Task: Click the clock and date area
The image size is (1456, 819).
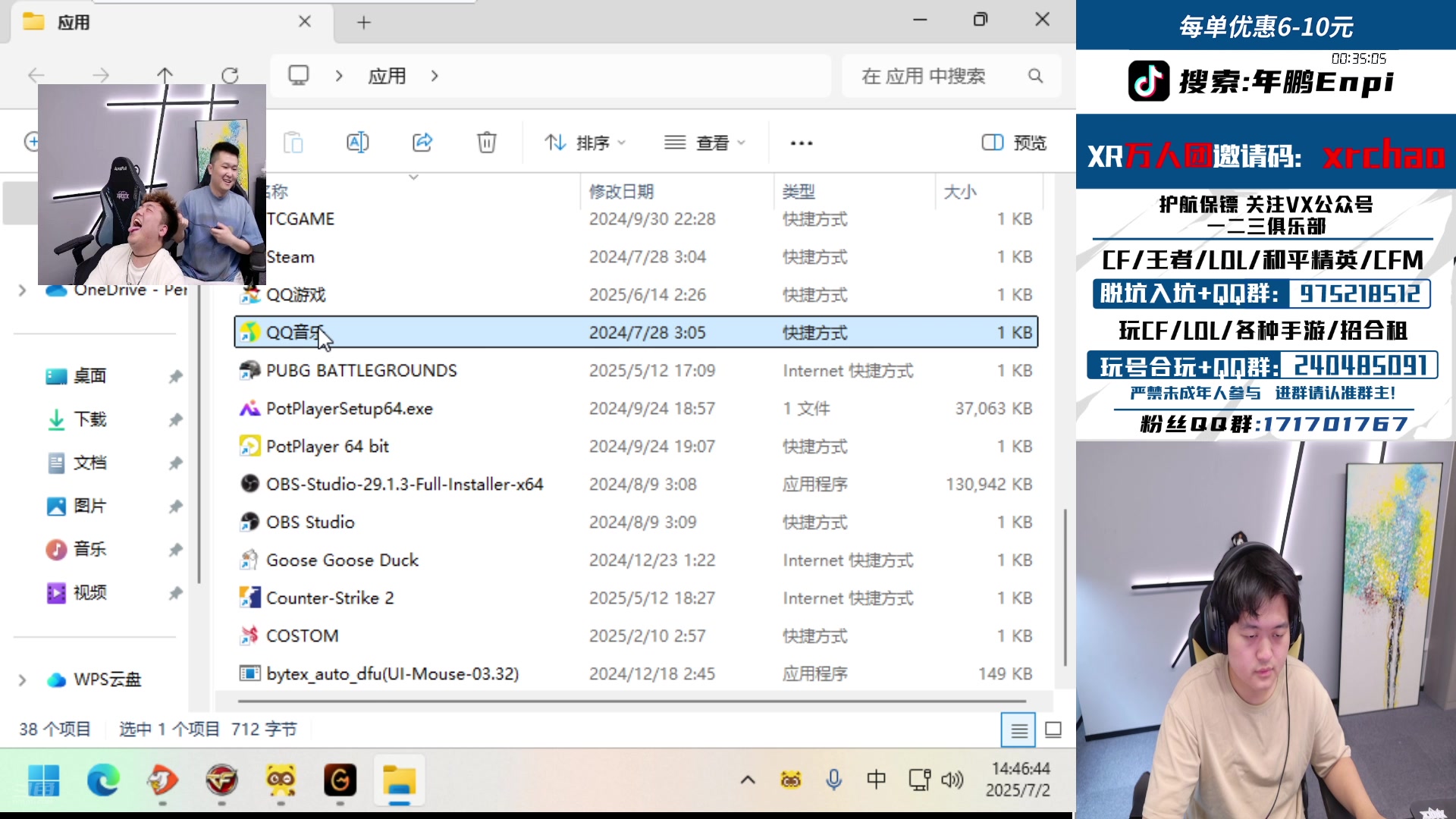Action: [1018, 780]
